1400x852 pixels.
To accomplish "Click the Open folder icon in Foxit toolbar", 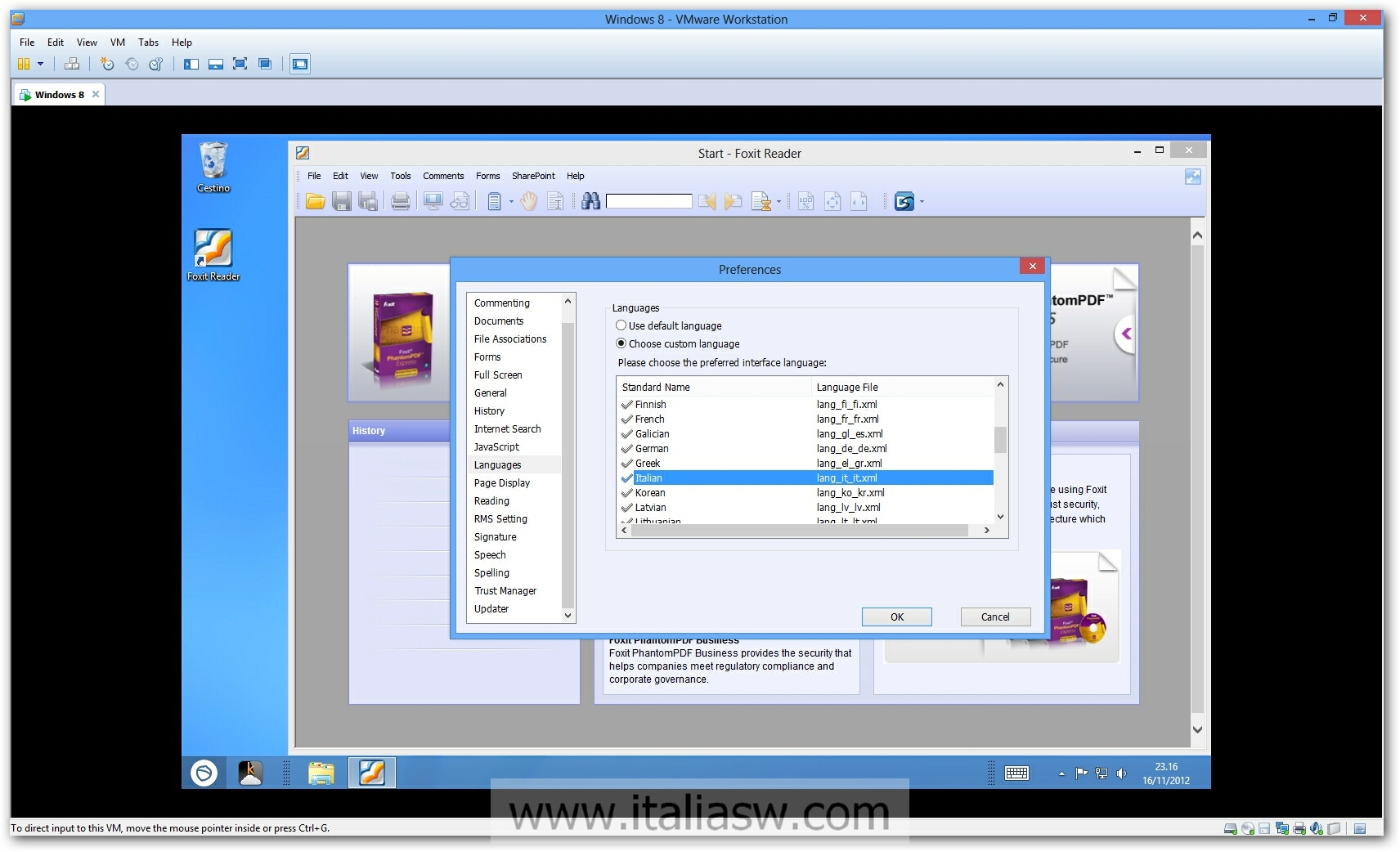I will tap(316, 201).
